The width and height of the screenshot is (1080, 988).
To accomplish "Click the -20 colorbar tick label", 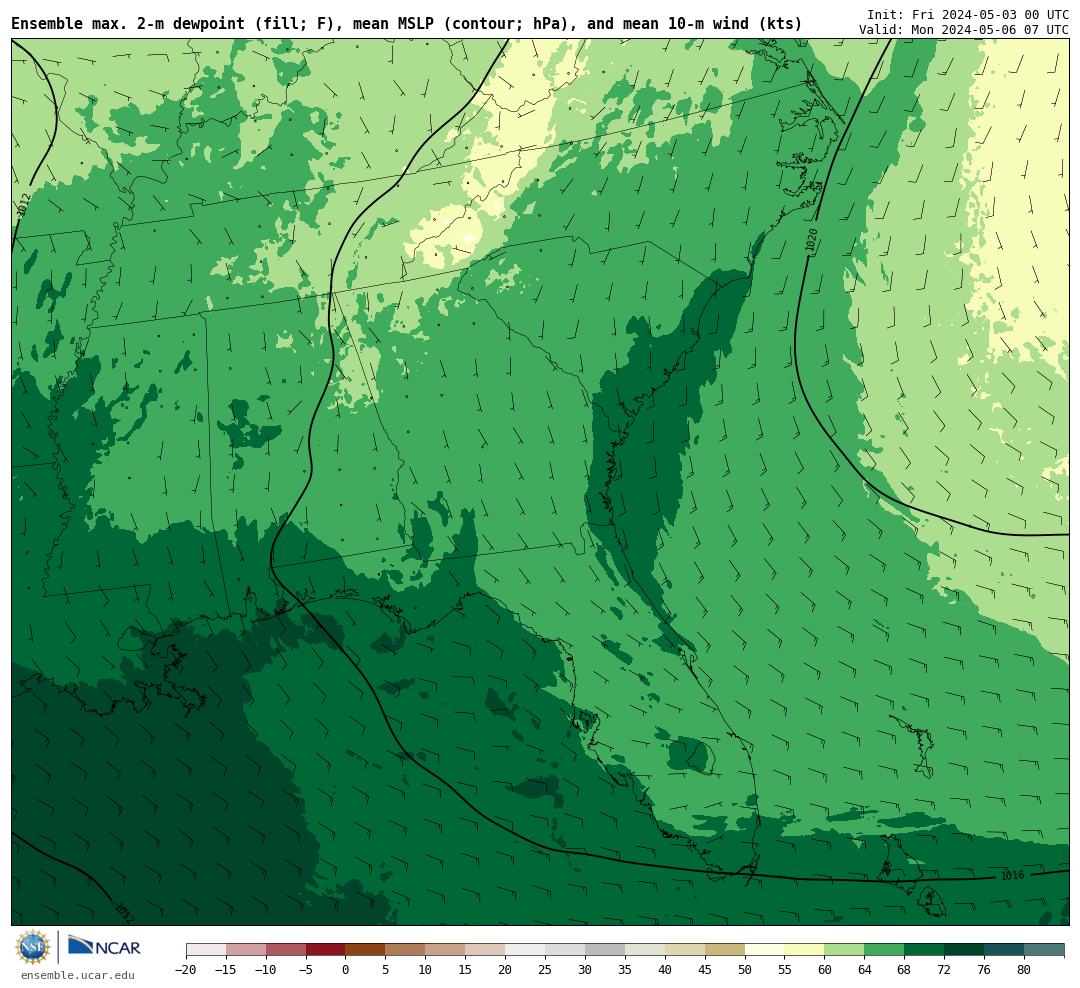I will (186, 969).
